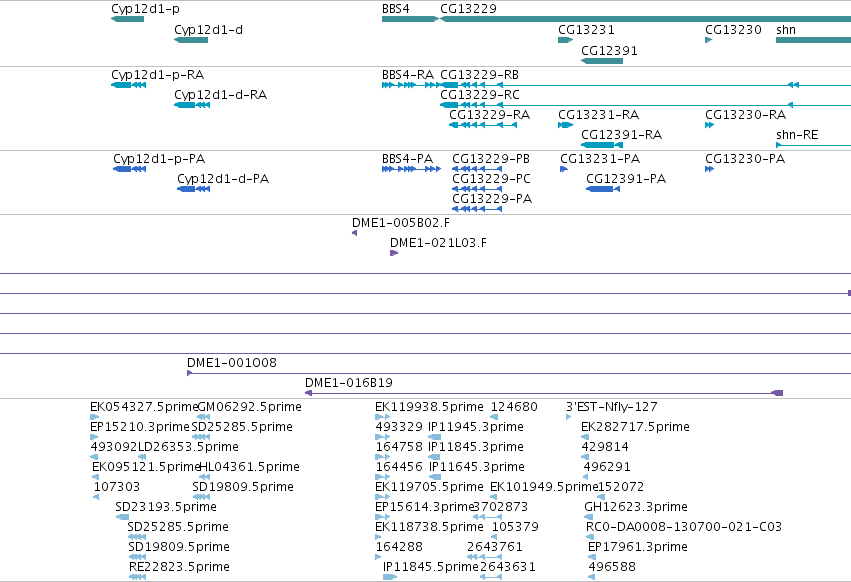The height and width of the screenshot is (582, 851).
Task: Select the 3'EST-Nfly-127 label
Action: point(612,407)
